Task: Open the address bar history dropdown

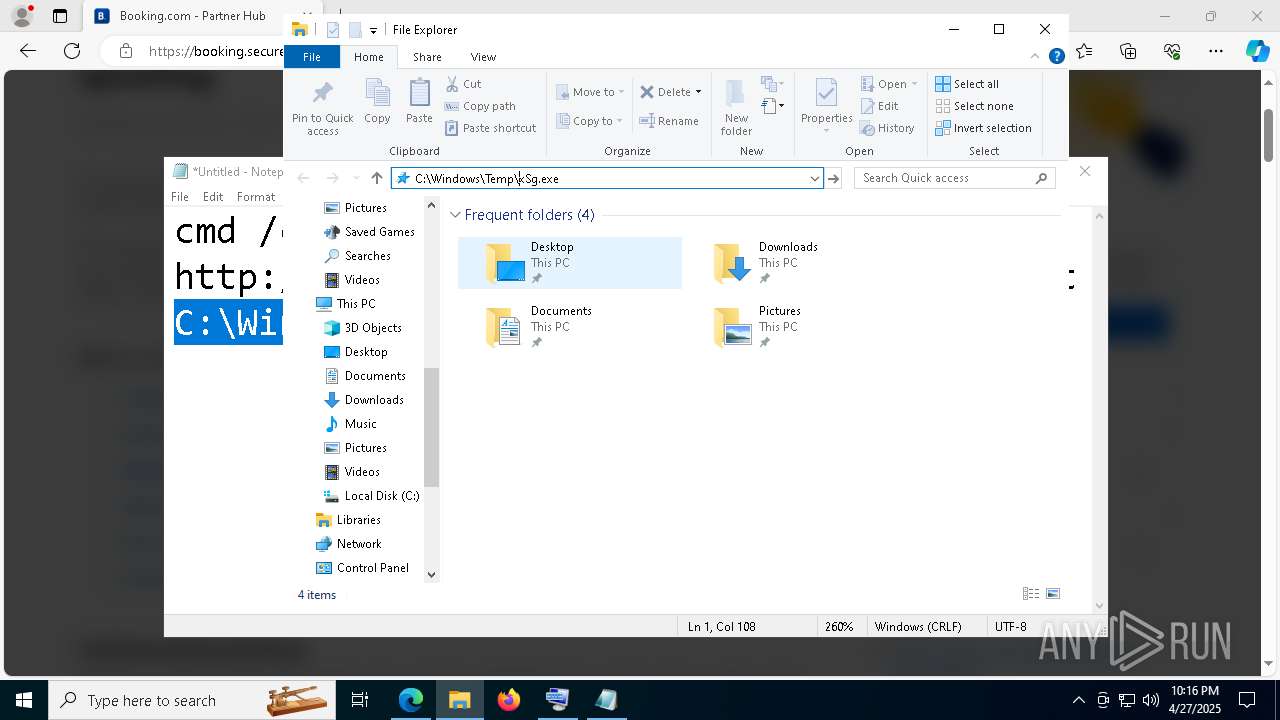Action: (815, 178)
